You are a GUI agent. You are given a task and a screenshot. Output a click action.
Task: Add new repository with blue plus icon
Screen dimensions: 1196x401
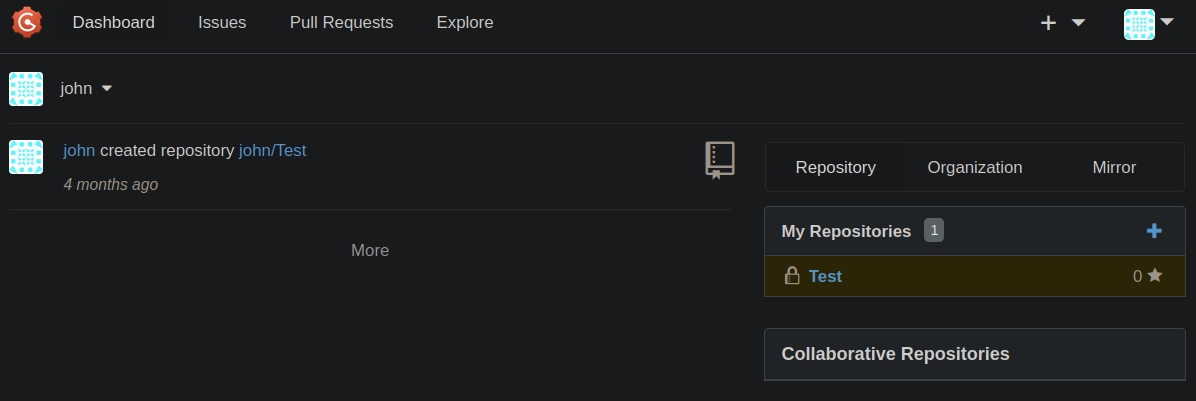pos(1154,231)
